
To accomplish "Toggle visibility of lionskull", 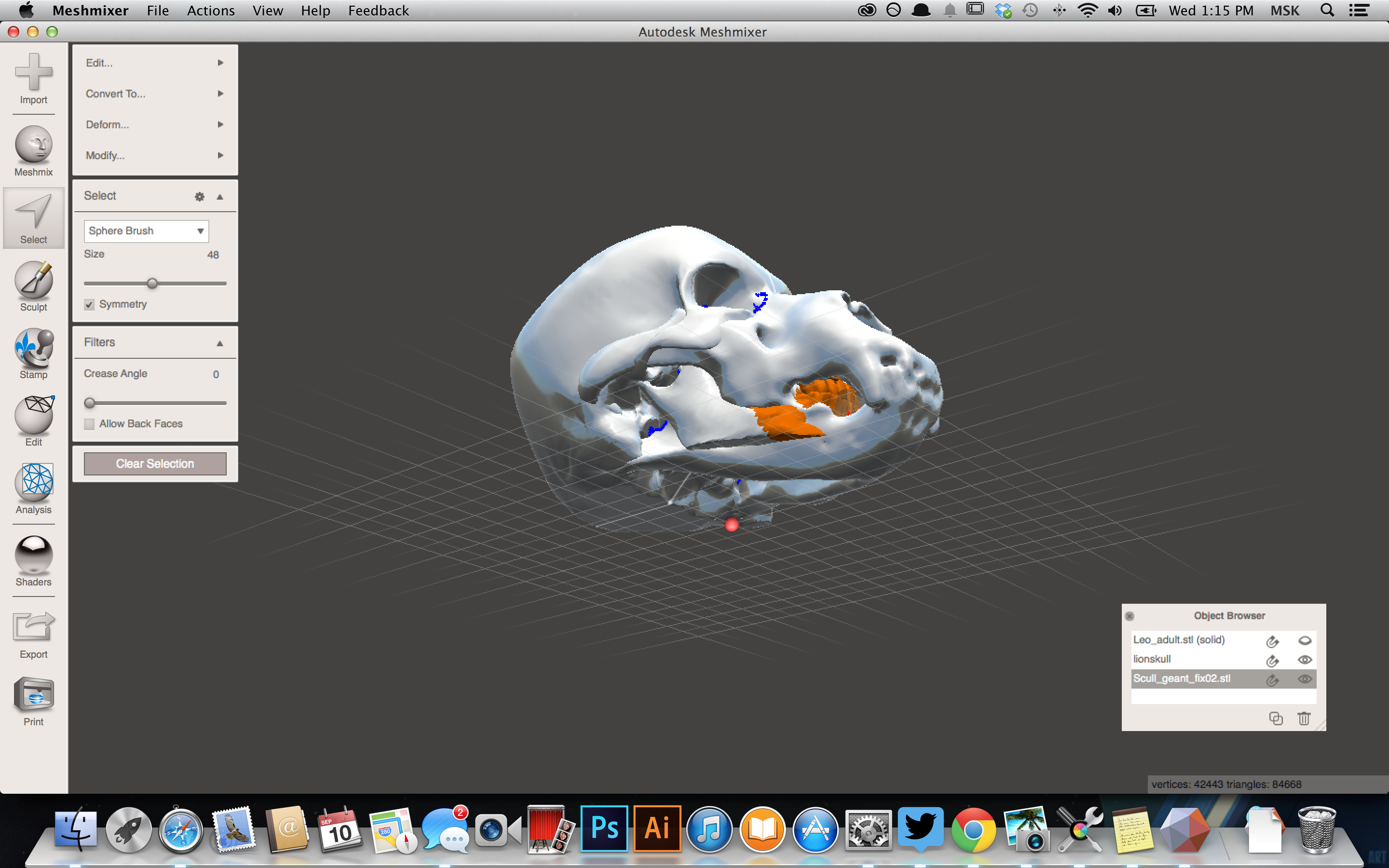I will [1304, 660].
